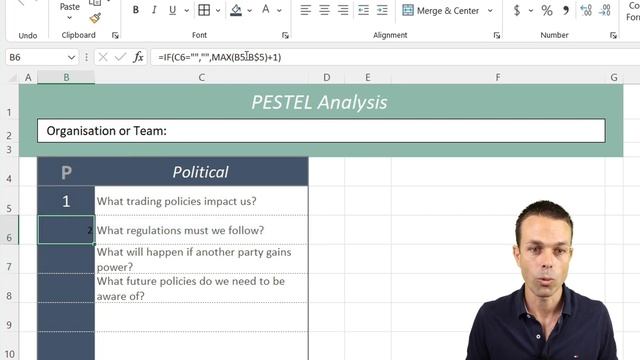Open Fill Color dropdown arrow

click(249, 10)
